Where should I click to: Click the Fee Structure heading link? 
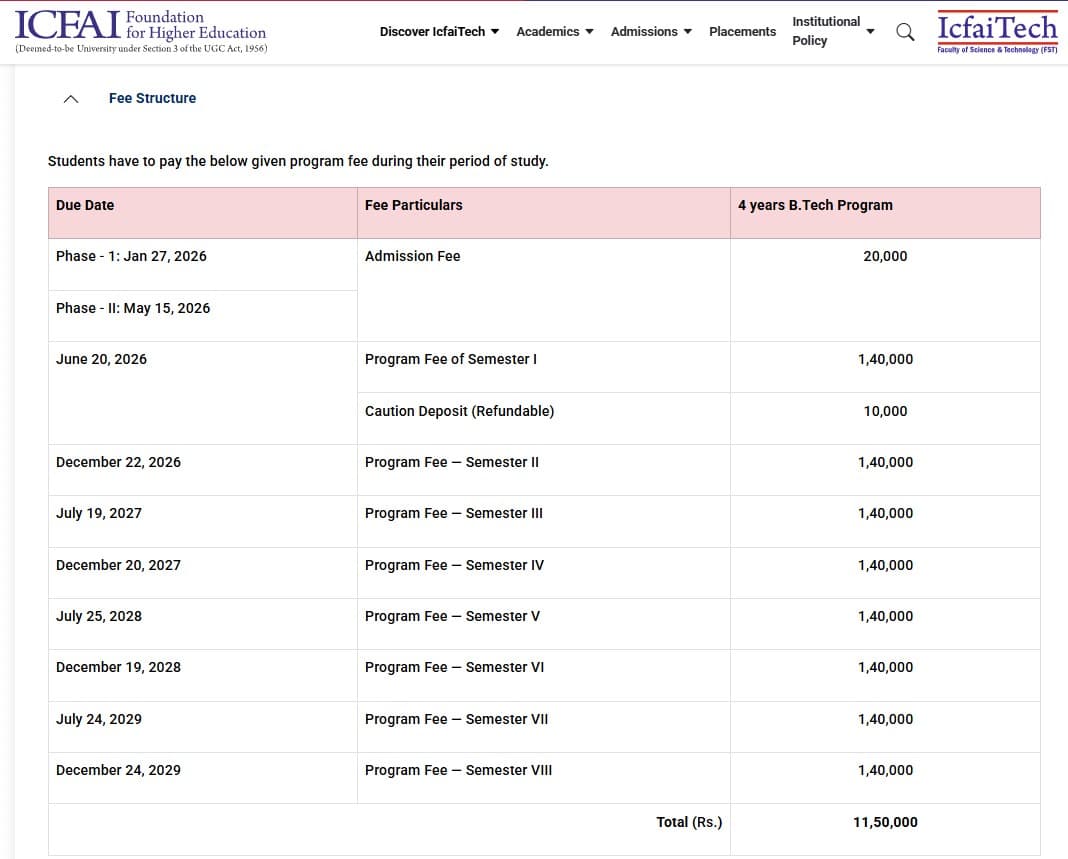pyautogui.click(x=151, y=98)
